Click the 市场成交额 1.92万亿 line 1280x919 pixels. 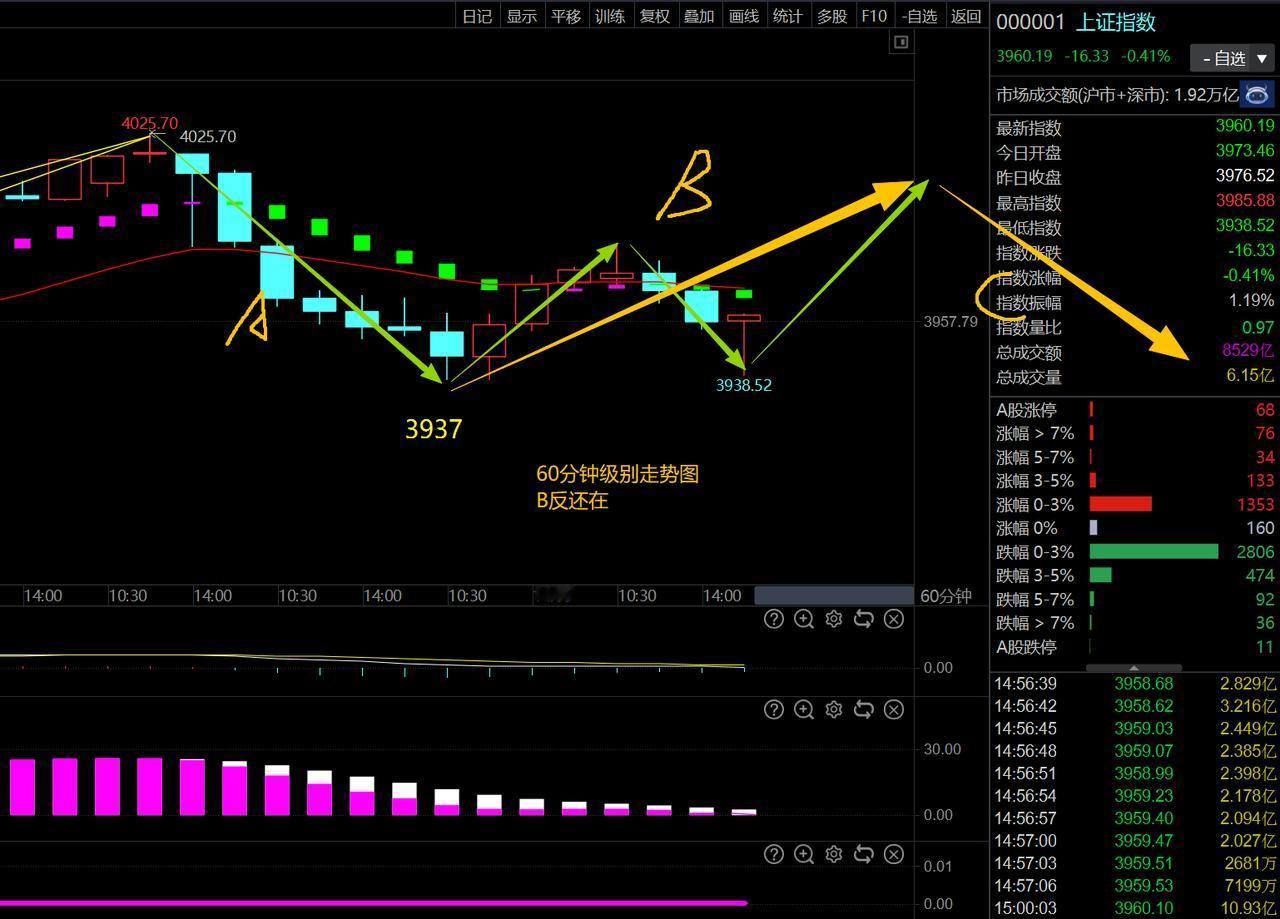coord(1116,95)
